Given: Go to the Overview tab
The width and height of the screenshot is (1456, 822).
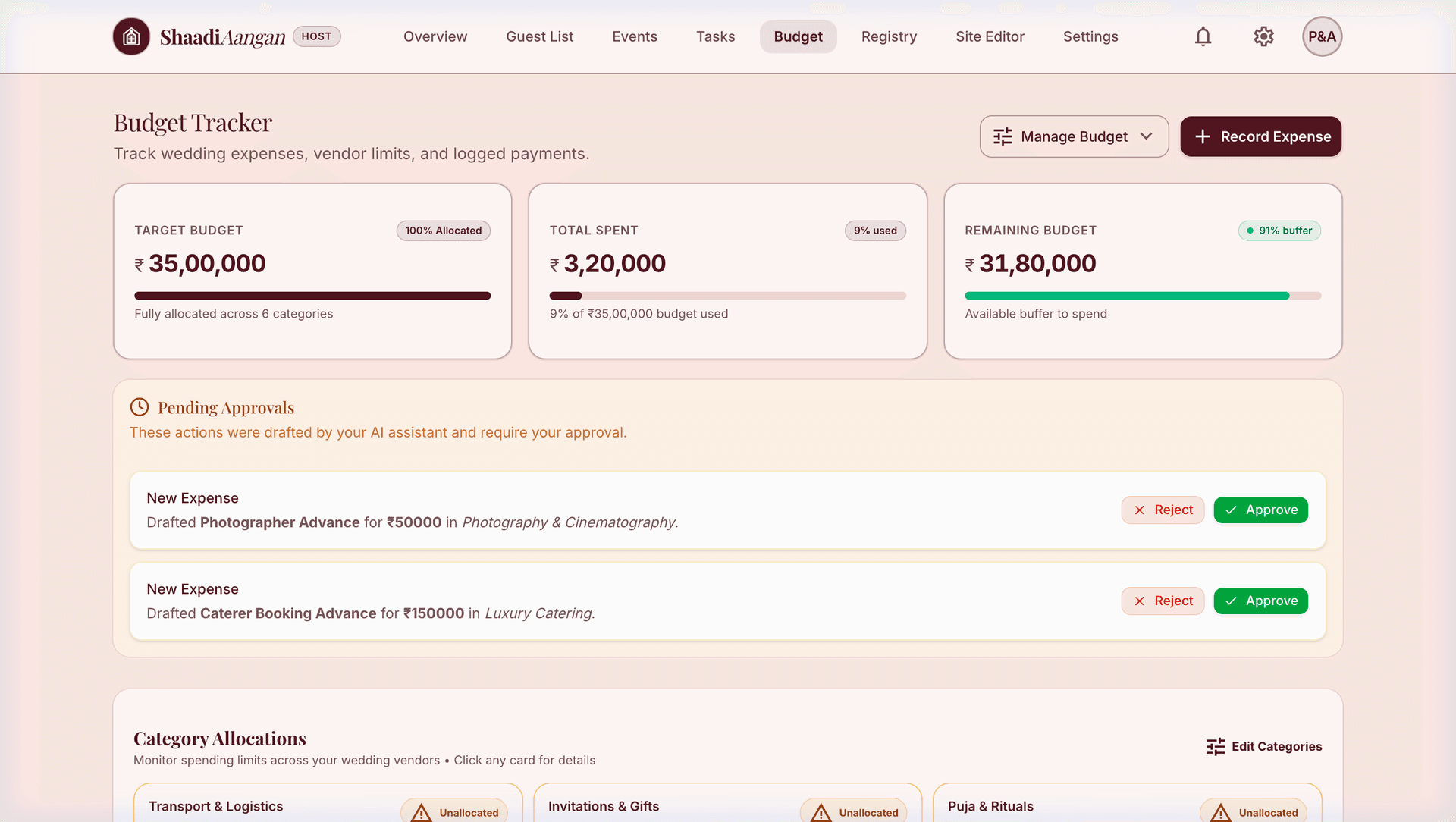Looking at the screenshot, I should pos(435,36).
